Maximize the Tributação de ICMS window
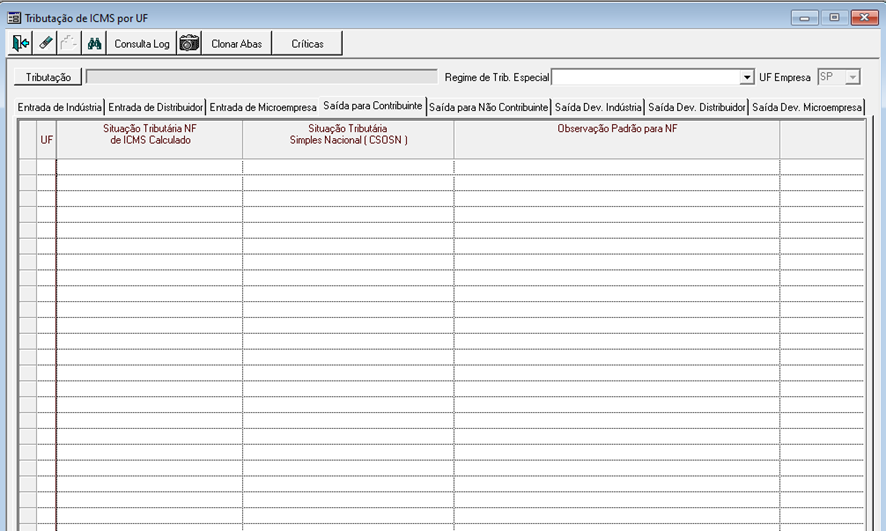Screen dimensions: 886x531 point(834,18)
